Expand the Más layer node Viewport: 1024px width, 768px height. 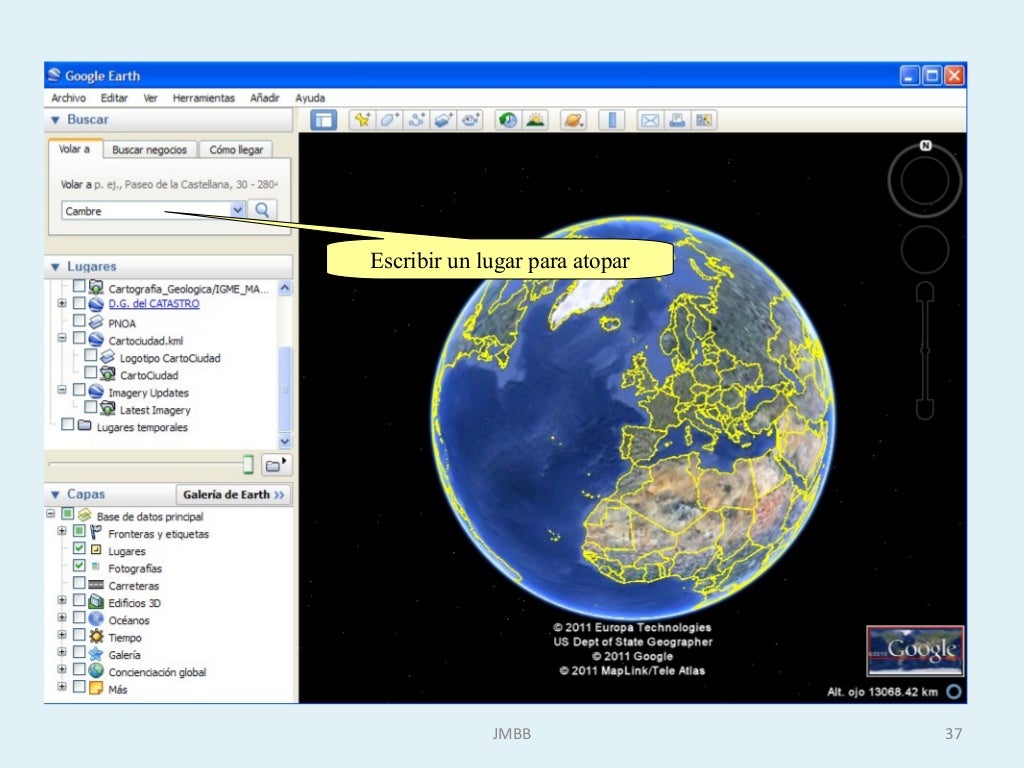(62, 686)
